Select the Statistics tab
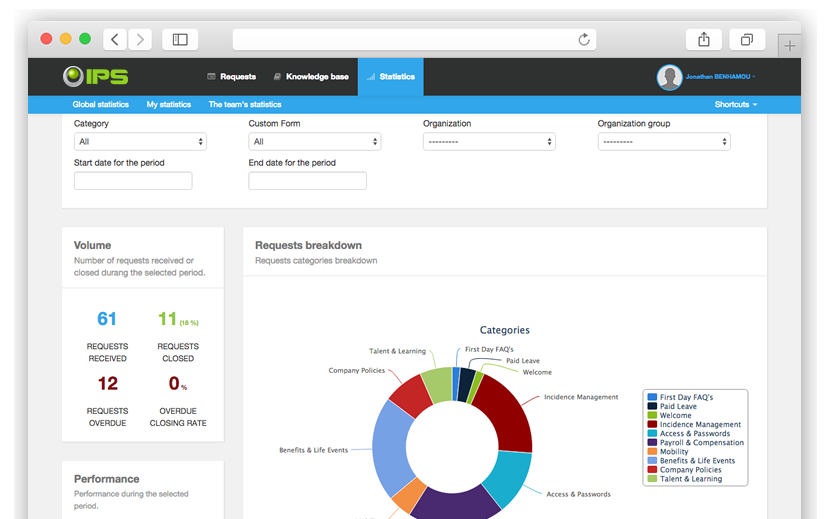The height and width of the screenshot is (519, 829). click(x=391, y=77)
